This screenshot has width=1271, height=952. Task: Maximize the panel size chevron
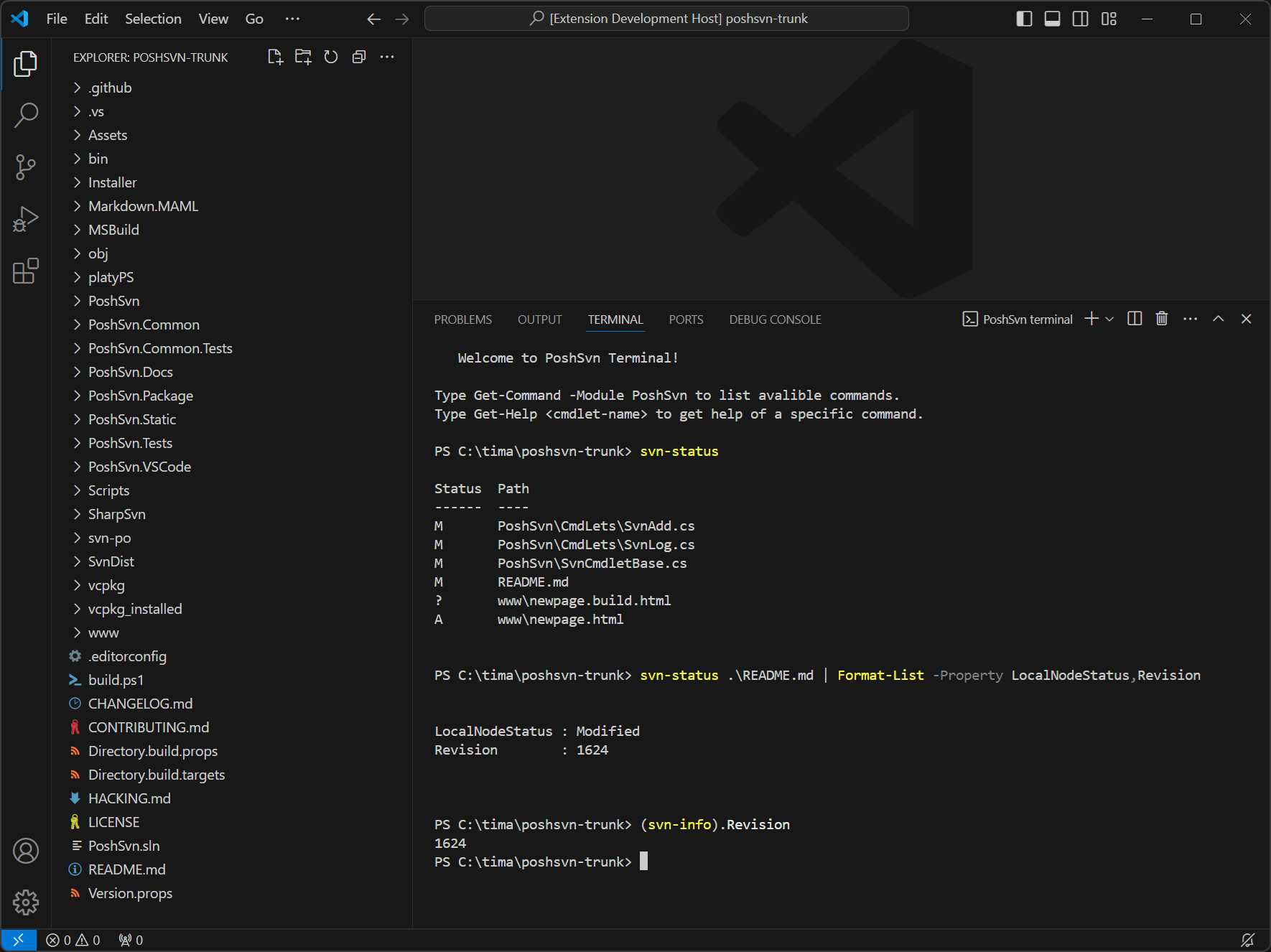[1219, 319]
